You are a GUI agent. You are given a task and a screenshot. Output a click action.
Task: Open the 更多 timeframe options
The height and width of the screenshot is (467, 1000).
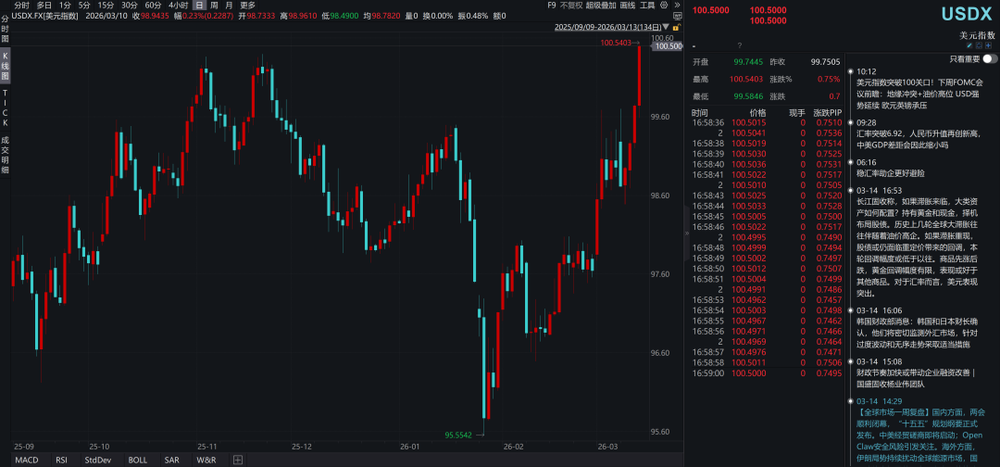[247, 5]
